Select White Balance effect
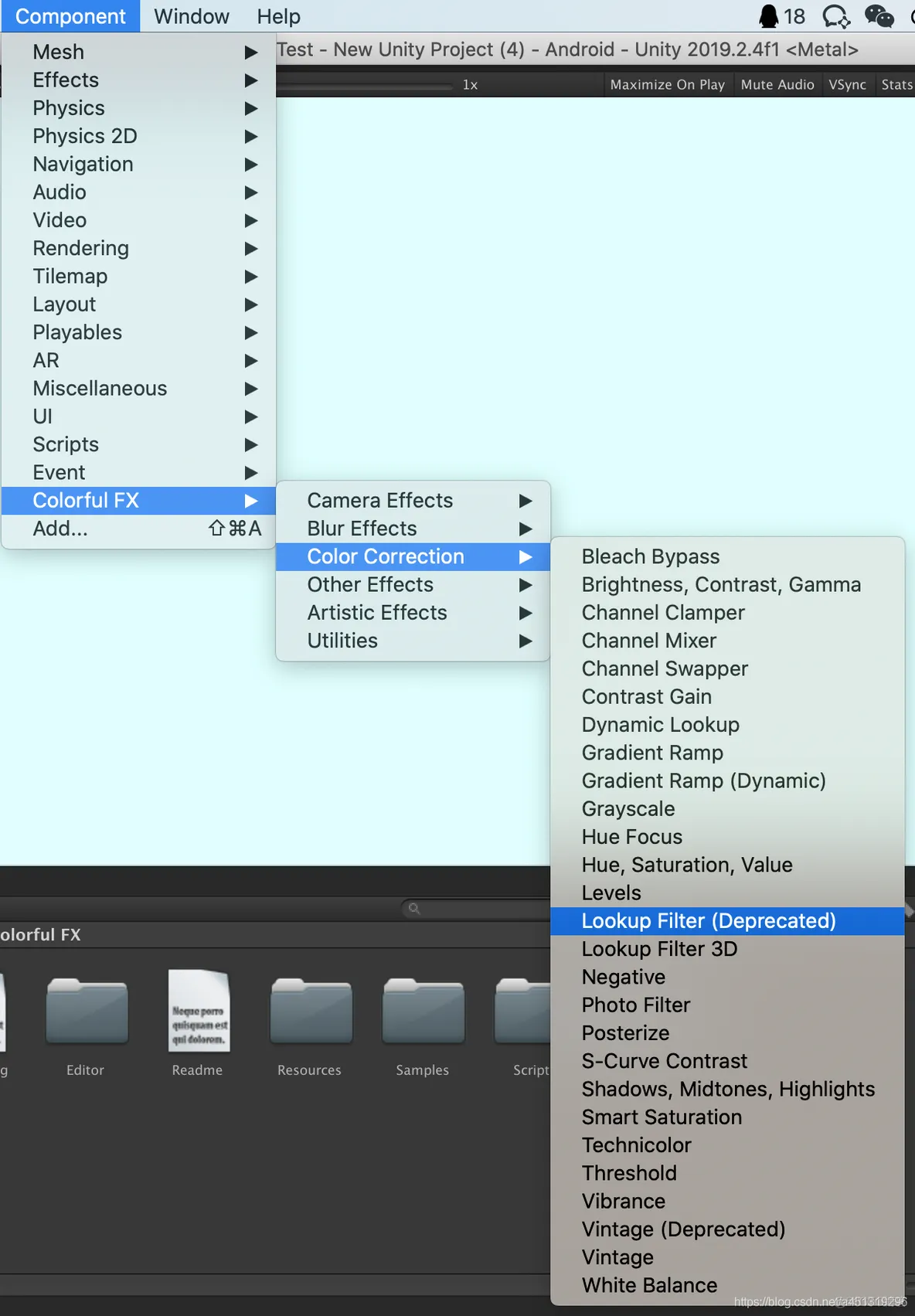 pos(727,1285)
